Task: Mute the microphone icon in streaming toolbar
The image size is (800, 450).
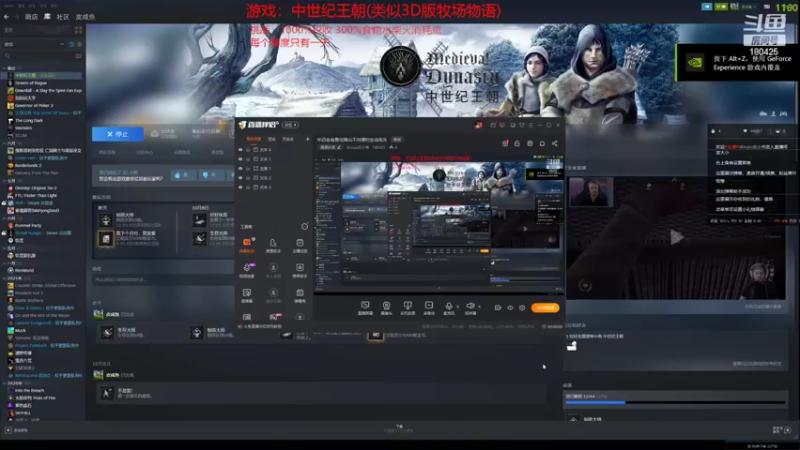Action: 448,306
